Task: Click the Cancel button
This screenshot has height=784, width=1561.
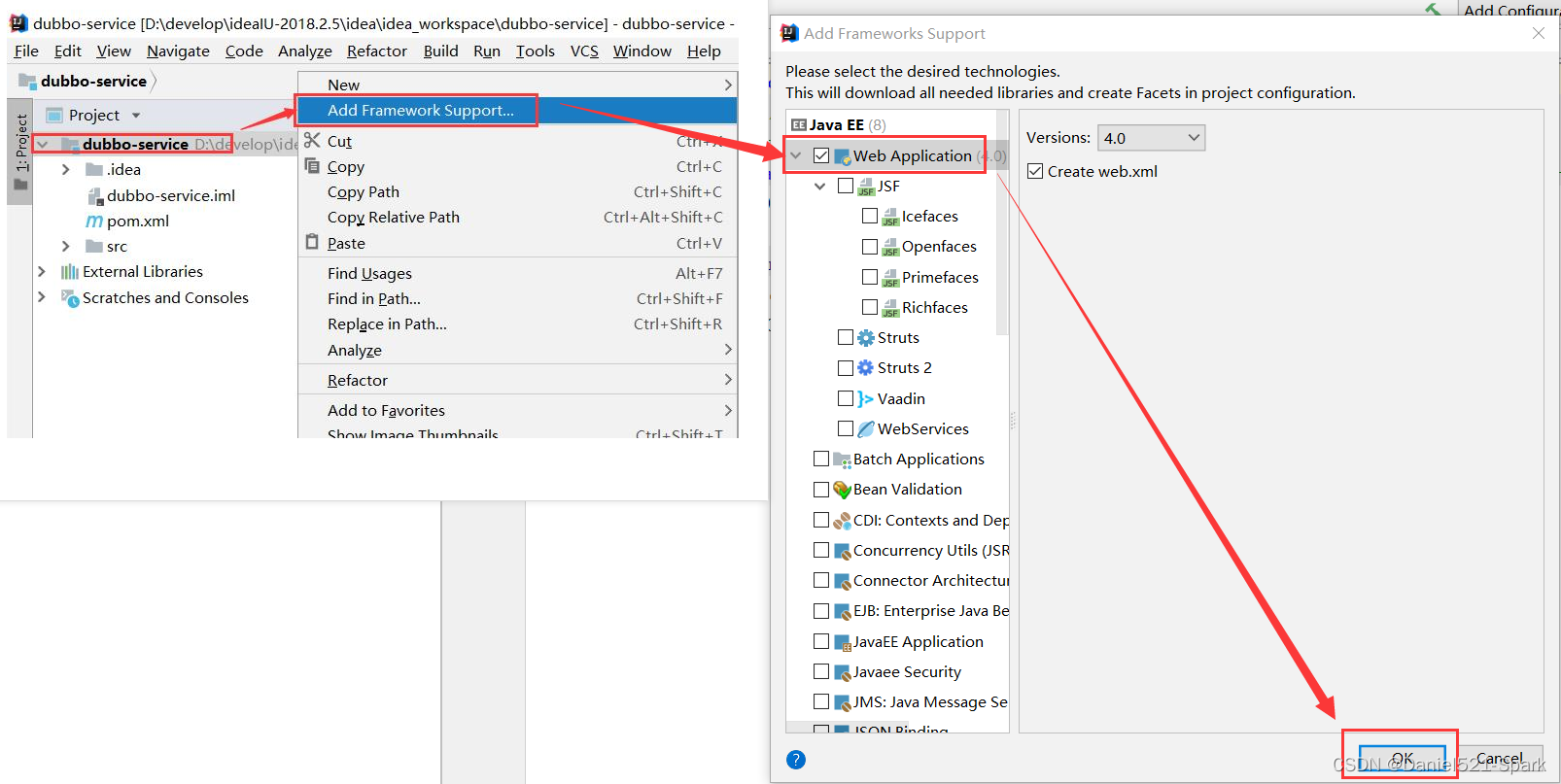Action: coord(1500,759)
